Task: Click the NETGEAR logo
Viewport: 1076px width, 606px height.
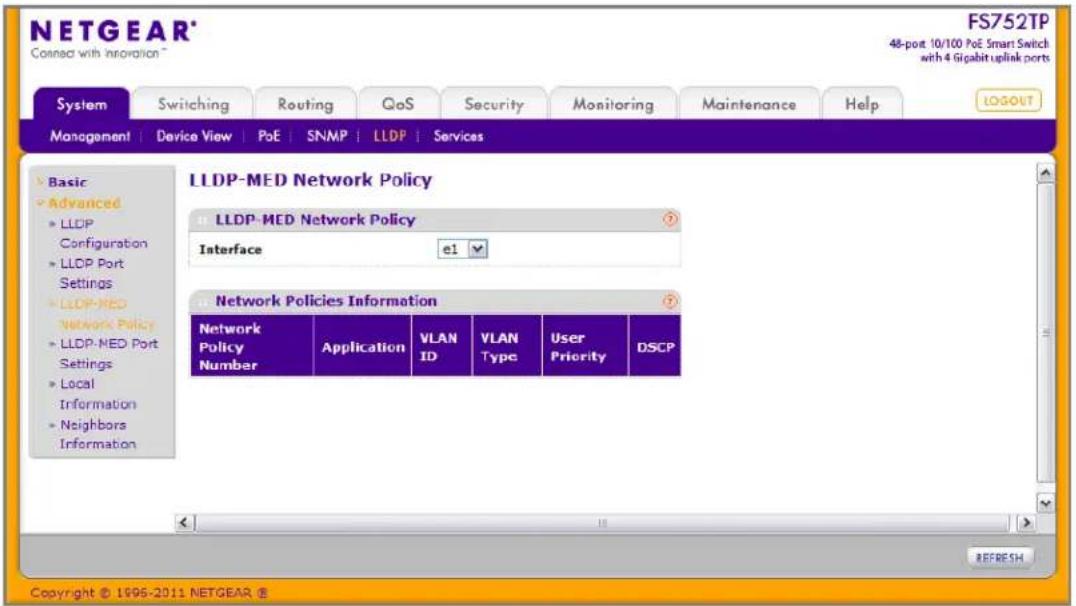Action: [113, 38]
